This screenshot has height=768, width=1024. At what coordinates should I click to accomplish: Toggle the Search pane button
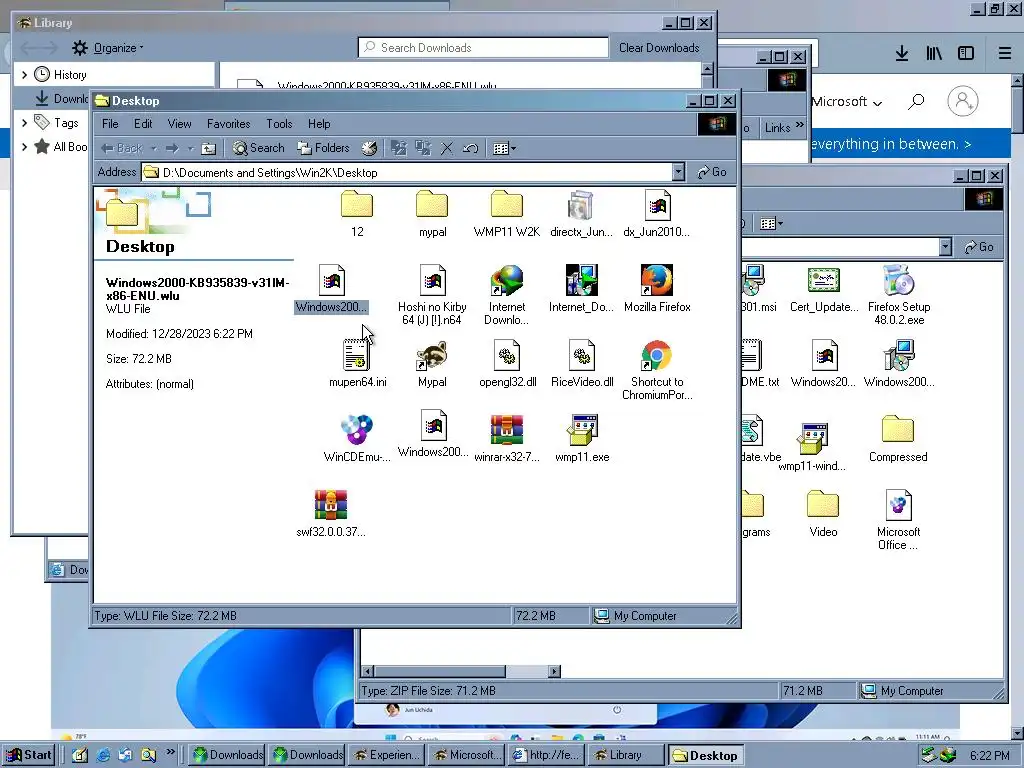tap(259, 148)
